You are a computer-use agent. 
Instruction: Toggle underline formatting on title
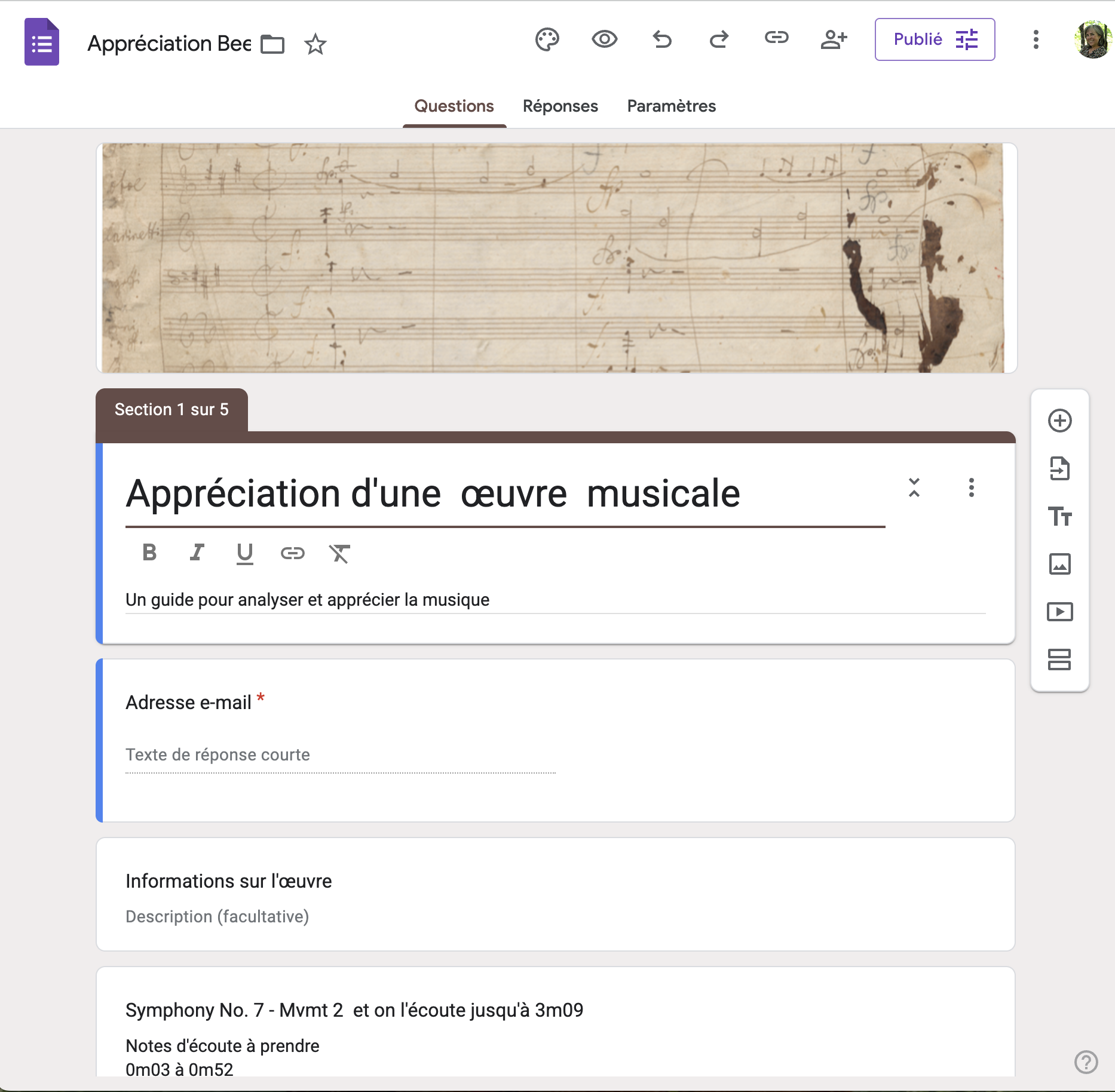244,553
